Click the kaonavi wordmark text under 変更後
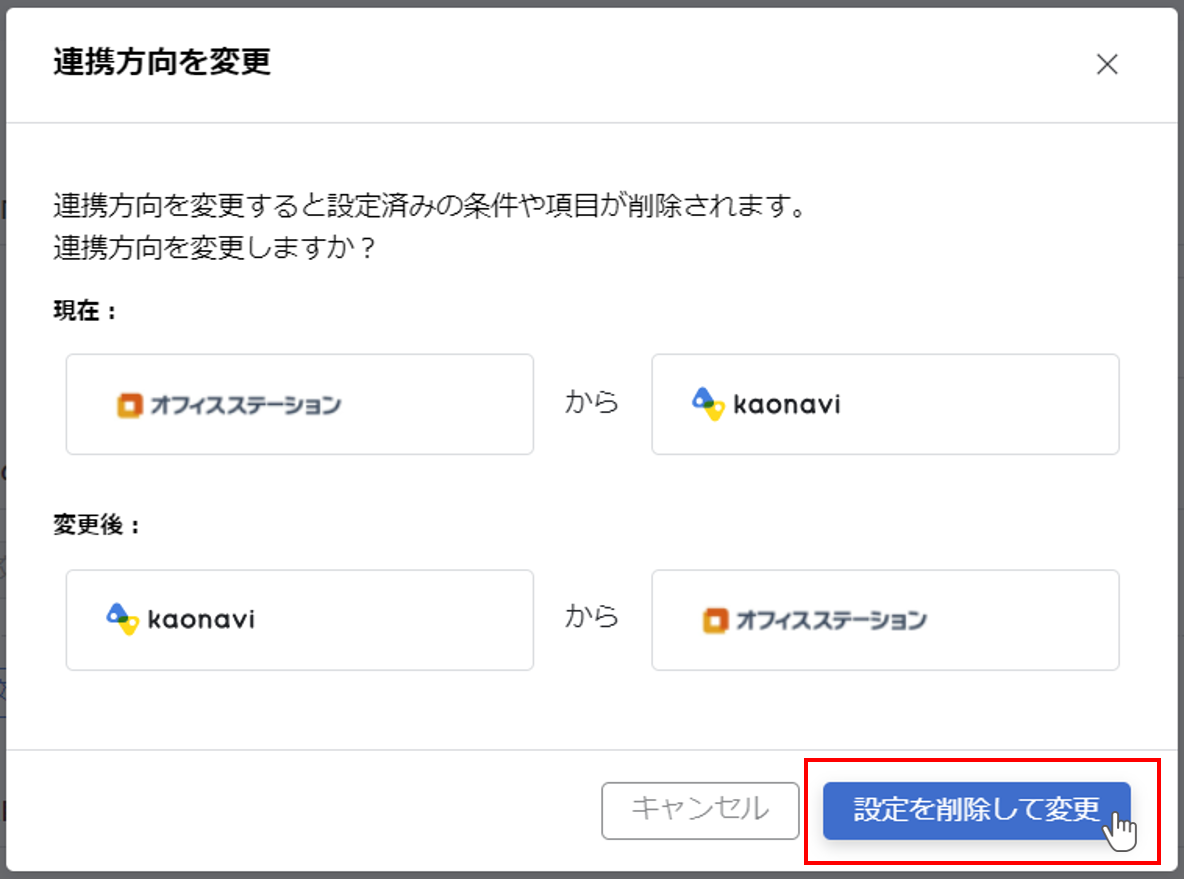1184x879 pixels. [201, 620]
